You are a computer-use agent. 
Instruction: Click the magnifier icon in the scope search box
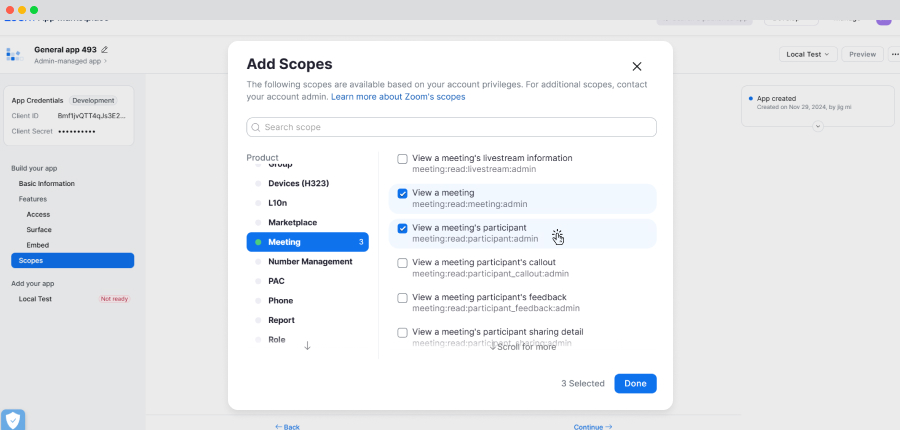256,127
